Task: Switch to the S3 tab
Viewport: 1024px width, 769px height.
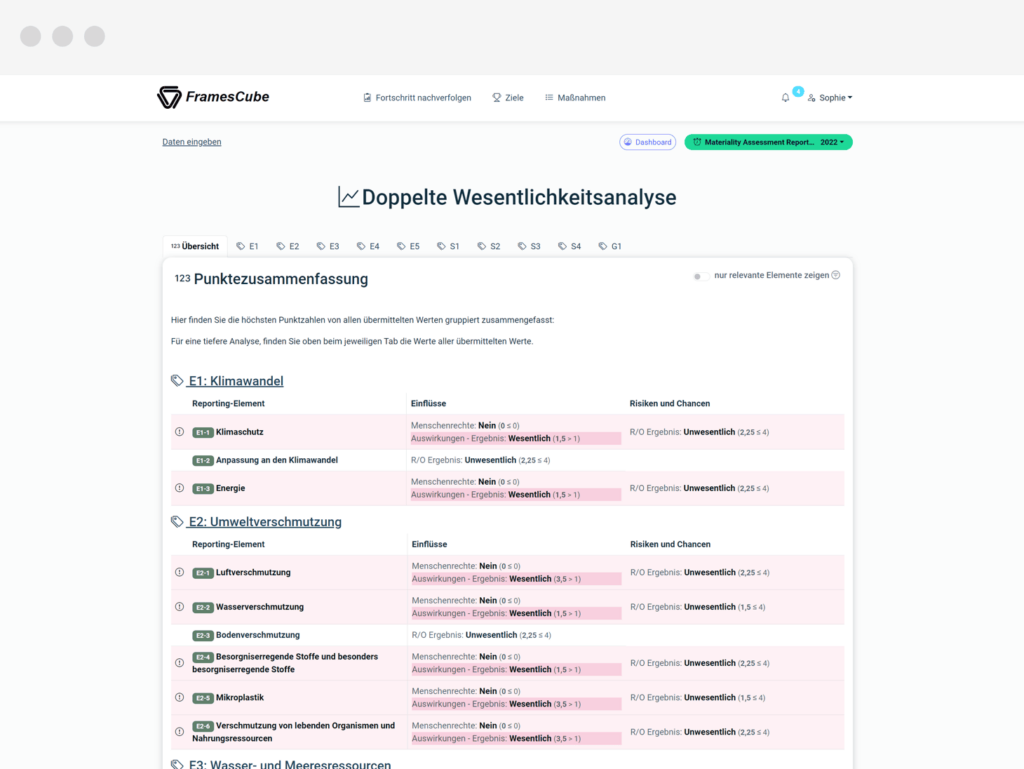Action: pos(529,246)
